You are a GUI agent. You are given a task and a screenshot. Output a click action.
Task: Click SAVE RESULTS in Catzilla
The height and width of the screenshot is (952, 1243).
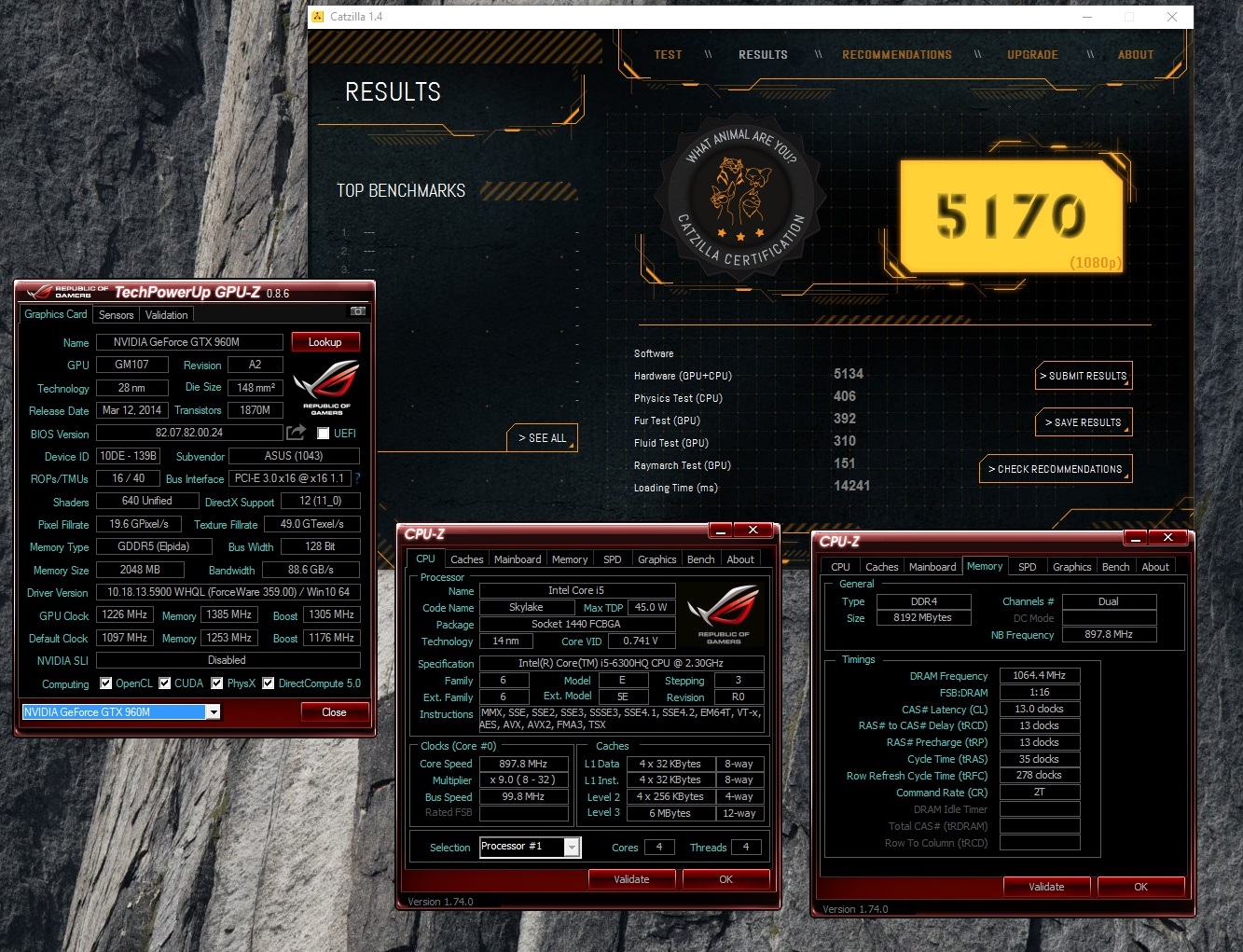tap(1084, 422)
